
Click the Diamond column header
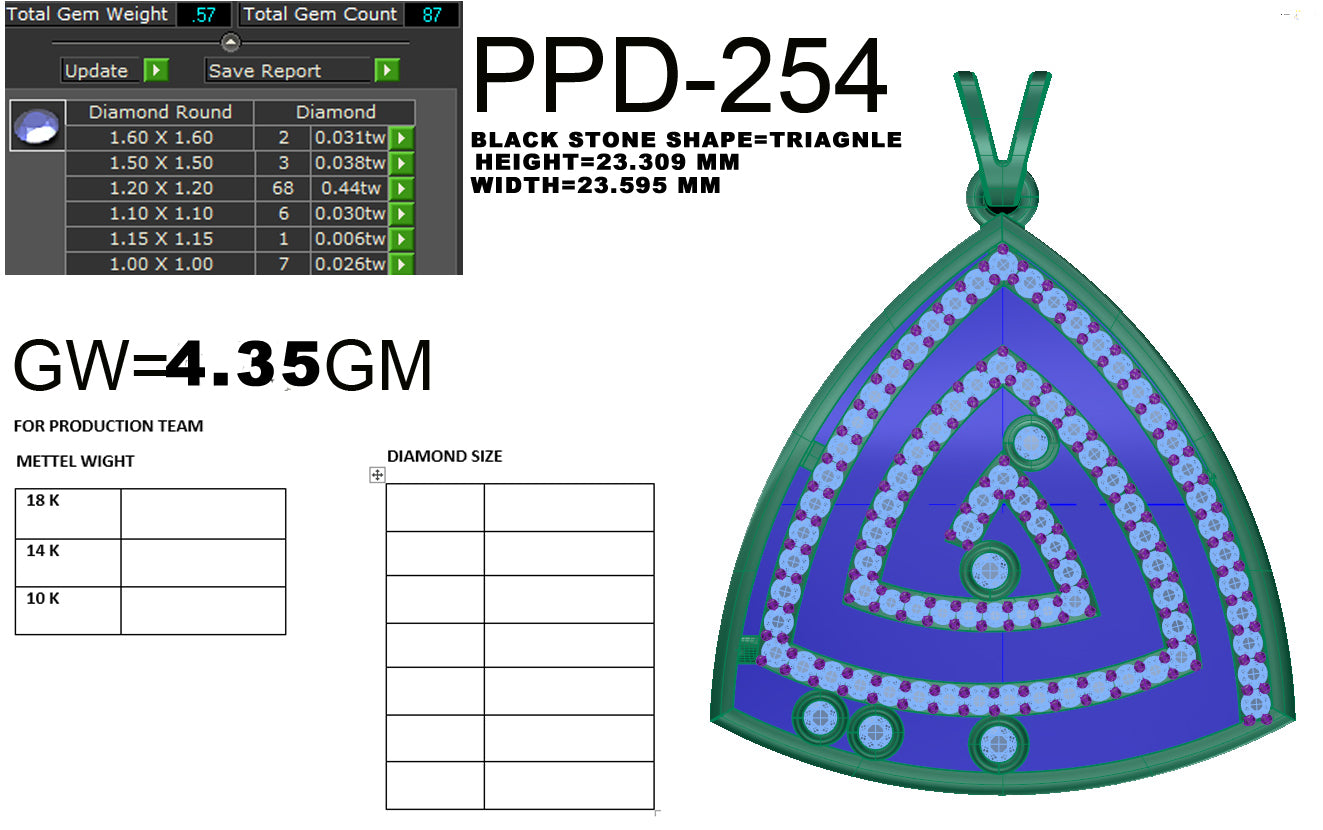point(335,112)
